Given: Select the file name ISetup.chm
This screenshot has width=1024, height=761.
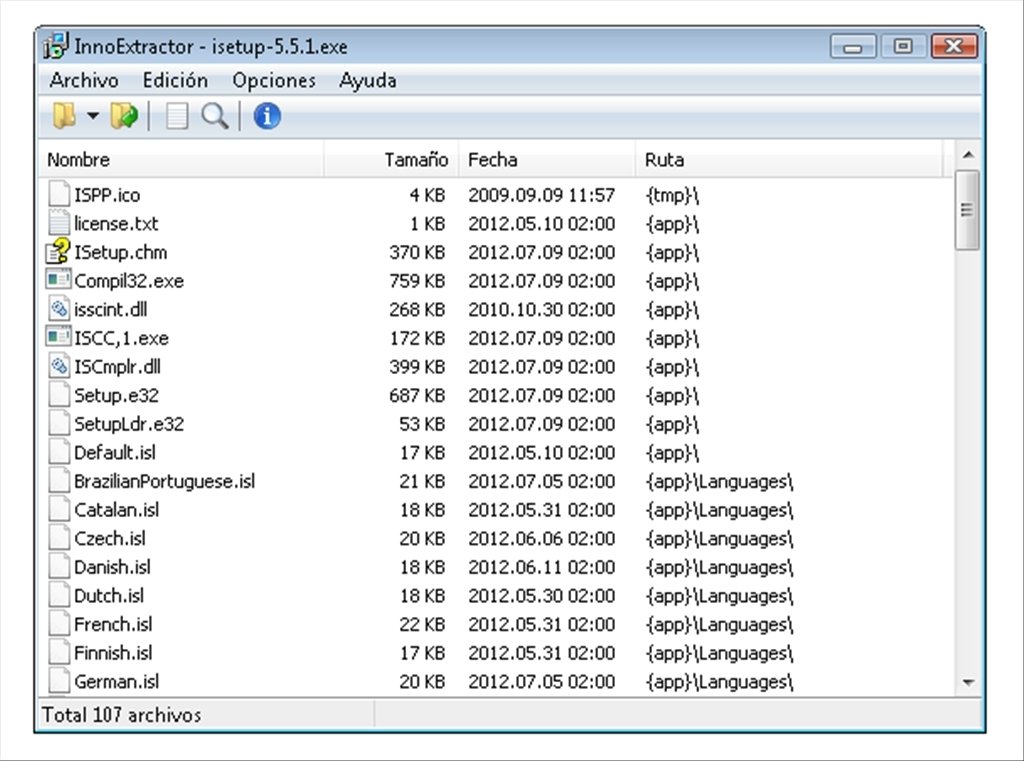Looking at the screenshot, I should click(121, 252).
